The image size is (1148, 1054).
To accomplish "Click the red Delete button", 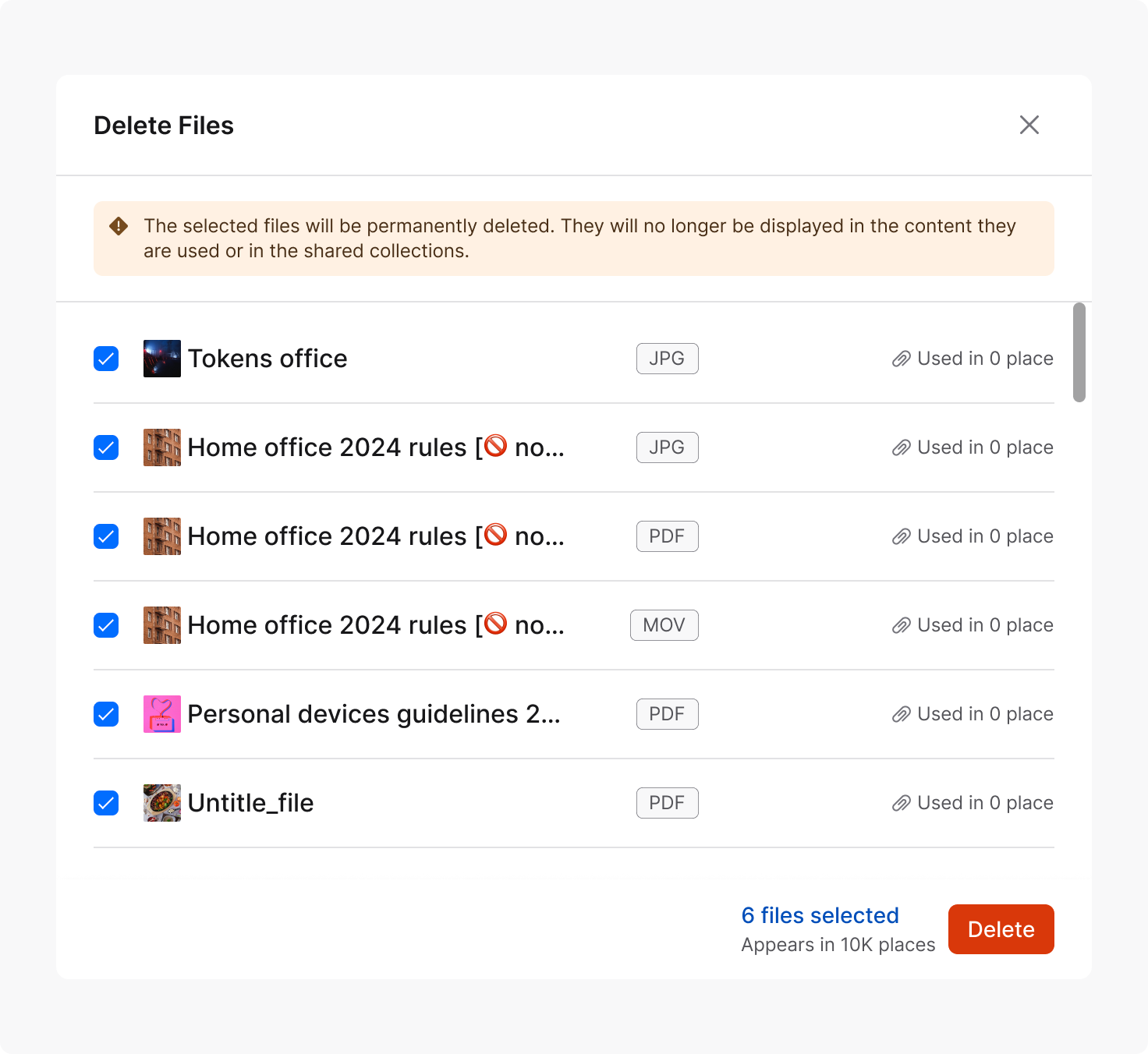I will [1001, 929].
